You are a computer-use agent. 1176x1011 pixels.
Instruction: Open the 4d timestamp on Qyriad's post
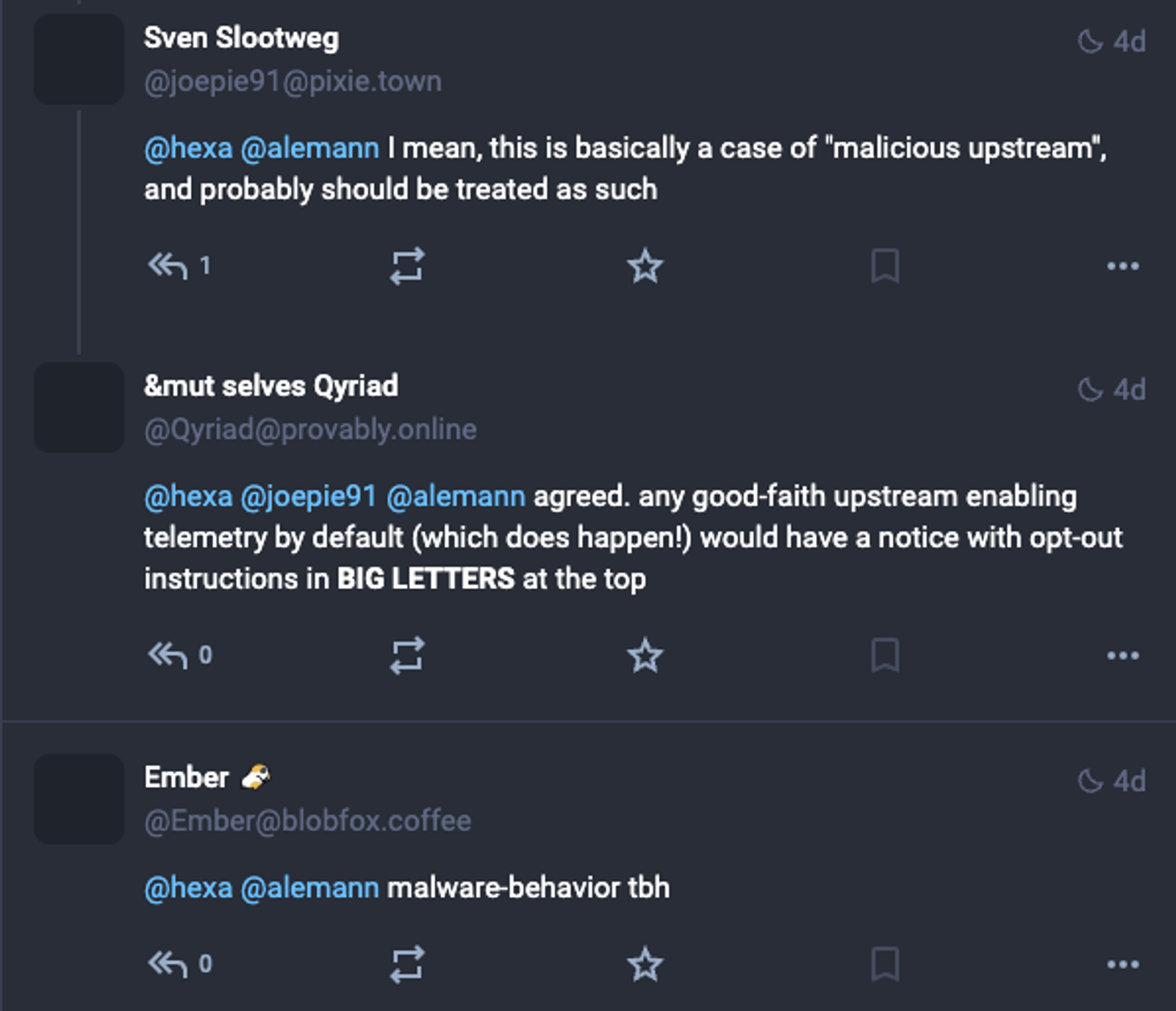(x=1112, y=389)
